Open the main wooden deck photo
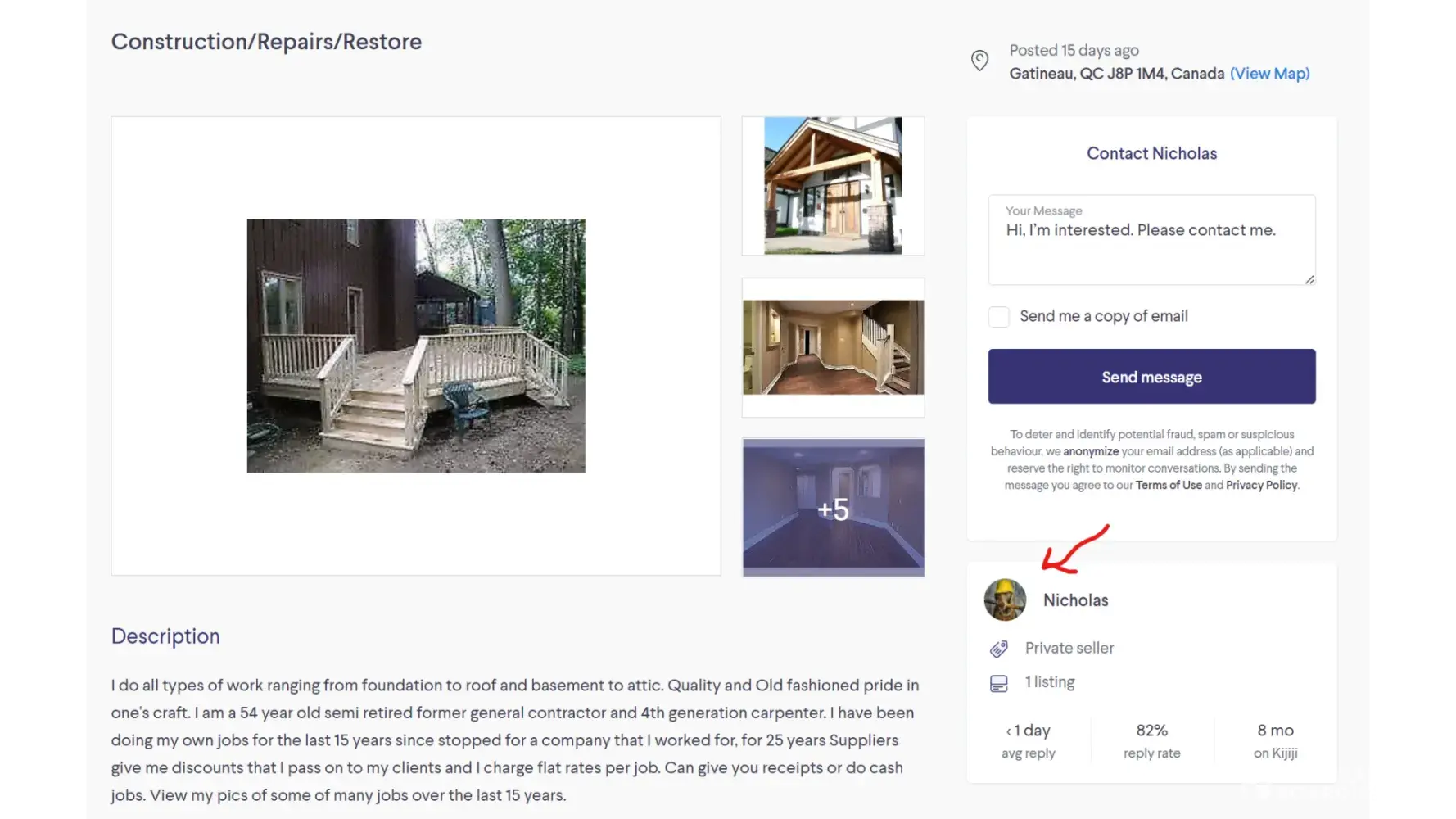The width and height of the screenshot is (1456, 819). [416, 346]
